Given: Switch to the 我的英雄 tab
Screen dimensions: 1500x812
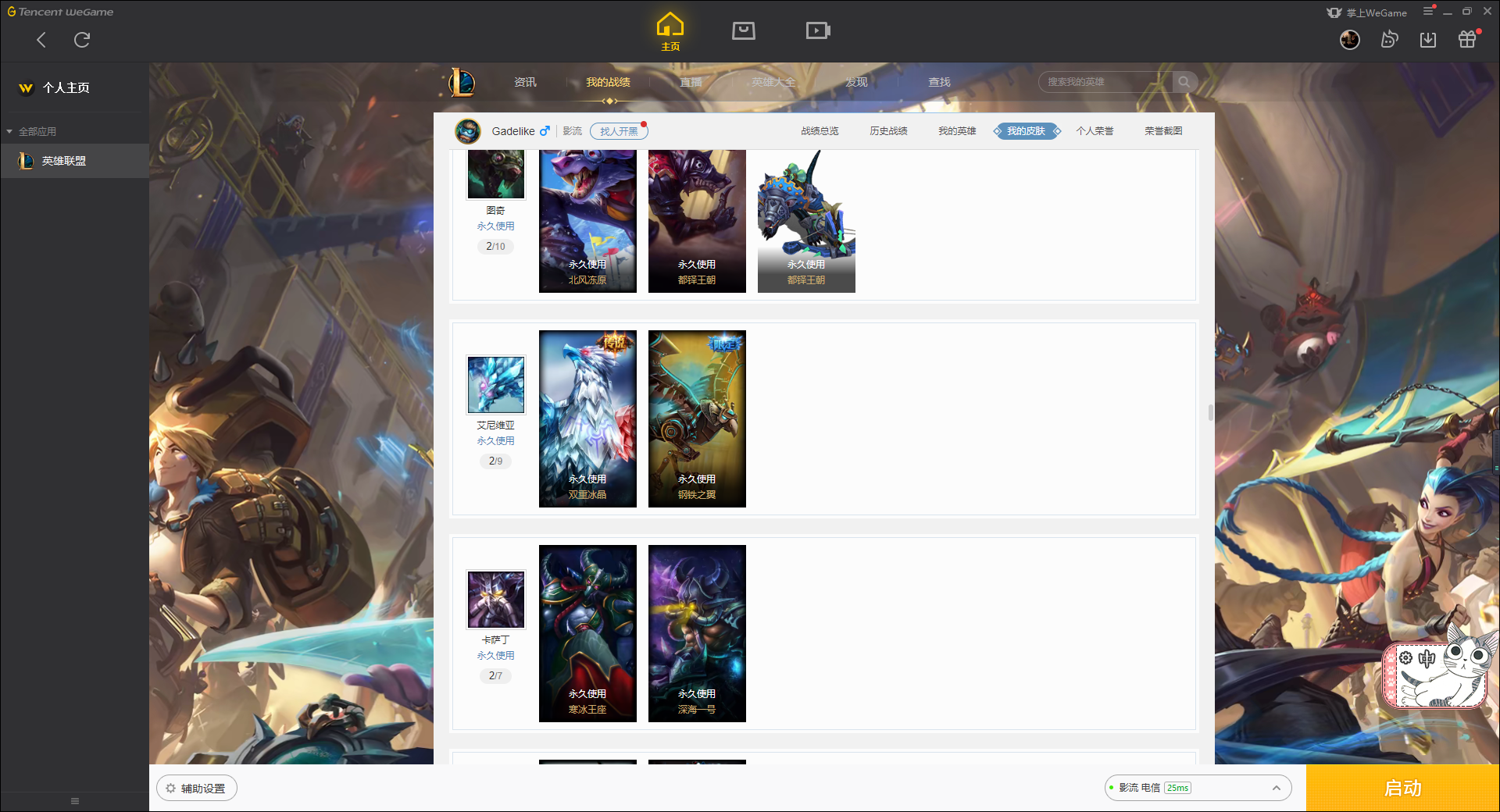Looking at the screenshot, I should 957,131.
